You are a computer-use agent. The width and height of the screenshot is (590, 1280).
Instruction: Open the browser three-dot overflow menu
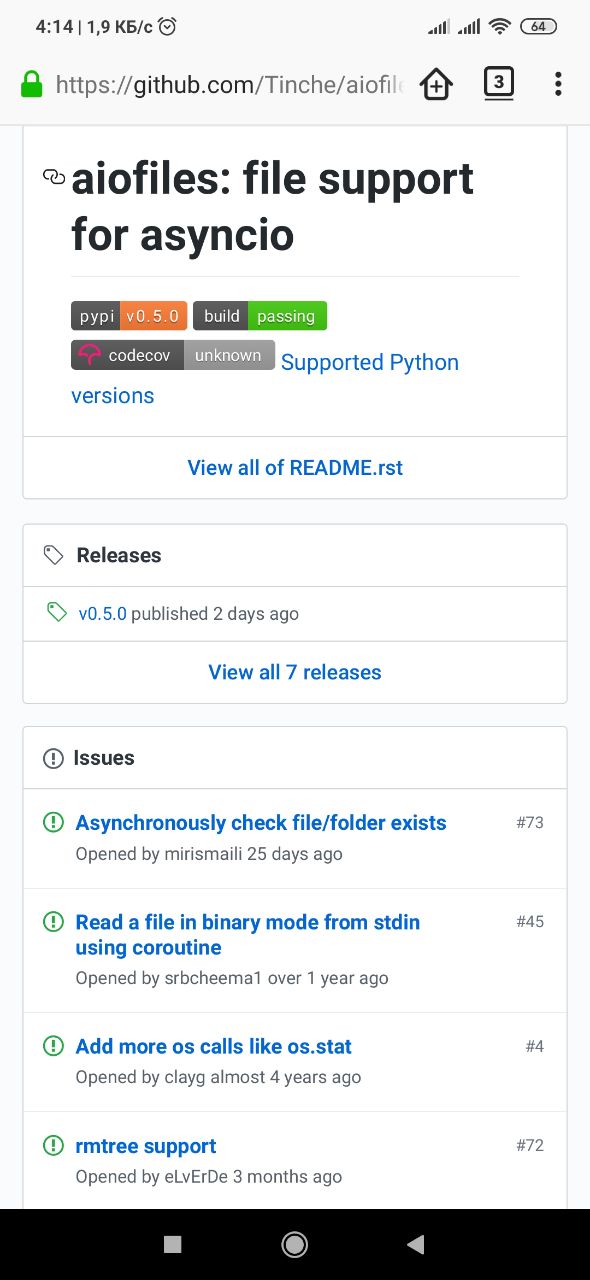(x=558, y=84)
